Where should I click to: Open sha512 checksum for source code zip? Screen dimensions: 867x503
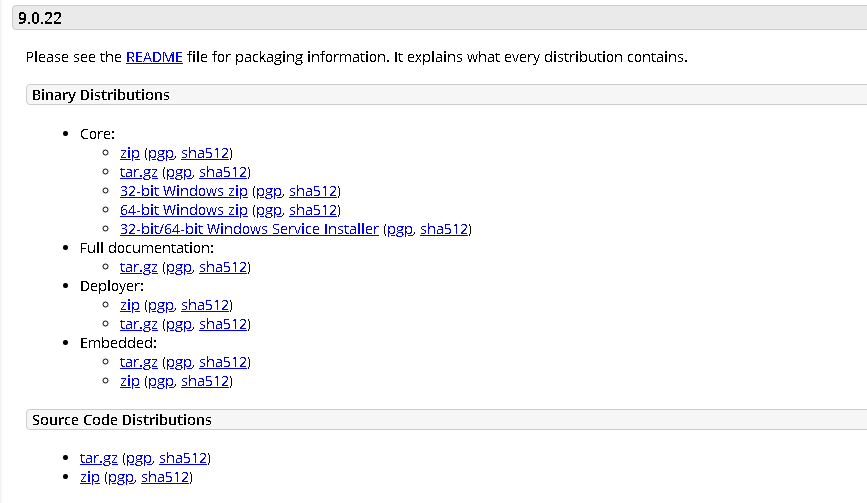click(165, 477)
